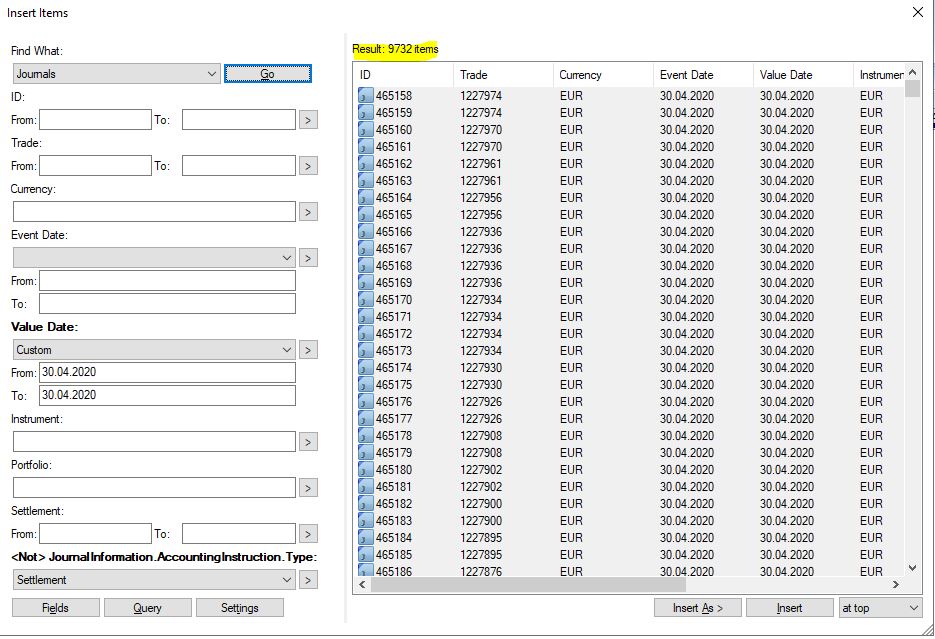
Task: Open the Event Date arrow button
Action: click(308, 258)
